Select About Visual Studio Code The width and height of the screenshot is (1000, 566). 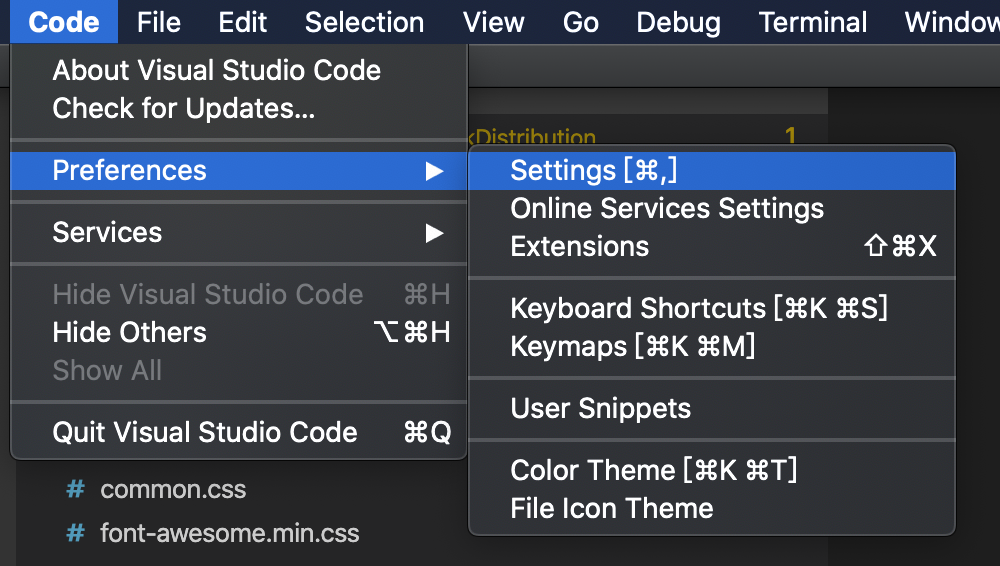click(239, 70)
